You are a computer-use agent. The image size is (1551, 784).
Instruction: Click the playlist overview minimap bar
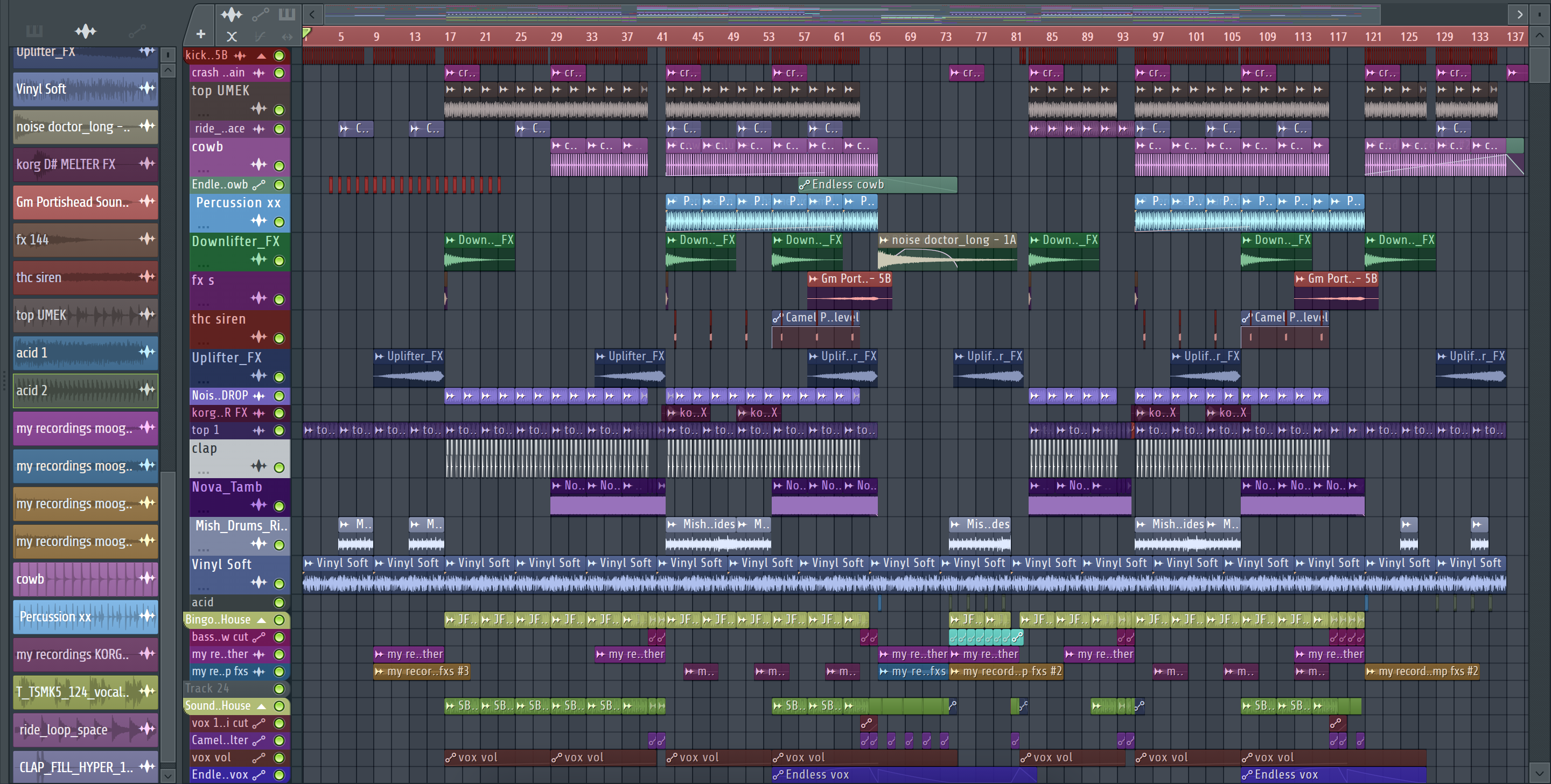pos(852,13)
